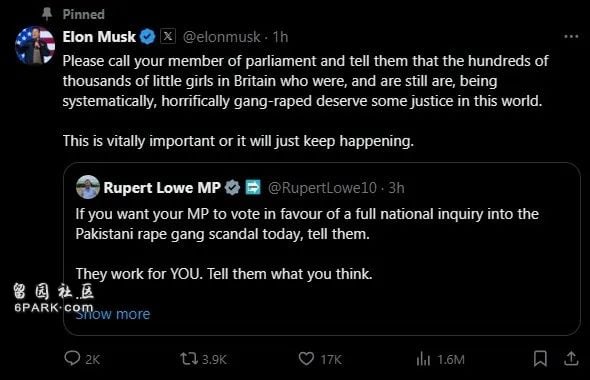This screenshot has height=380, width=590.
Task: Click Rupert Lowe's grey verified badge
Action: [232, 187]
